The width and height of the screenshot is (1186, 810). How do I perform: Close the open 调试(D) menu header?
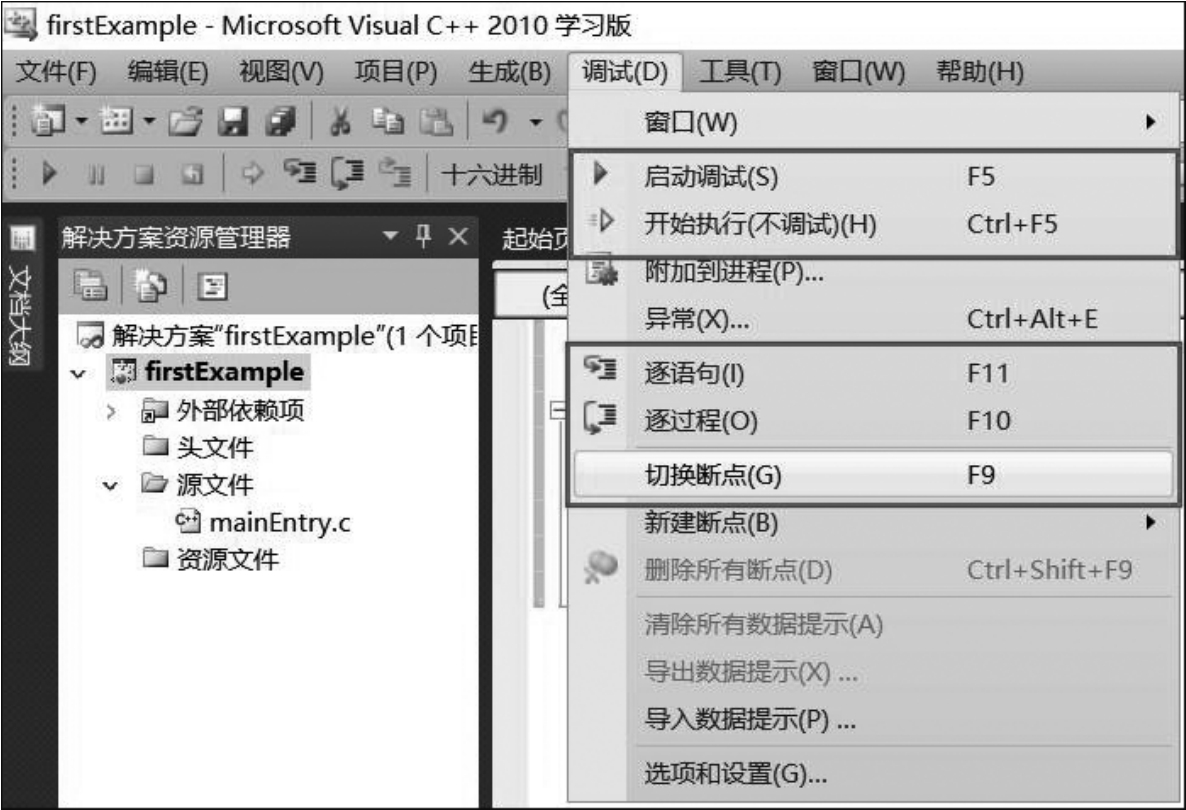[x=625, y=72]
